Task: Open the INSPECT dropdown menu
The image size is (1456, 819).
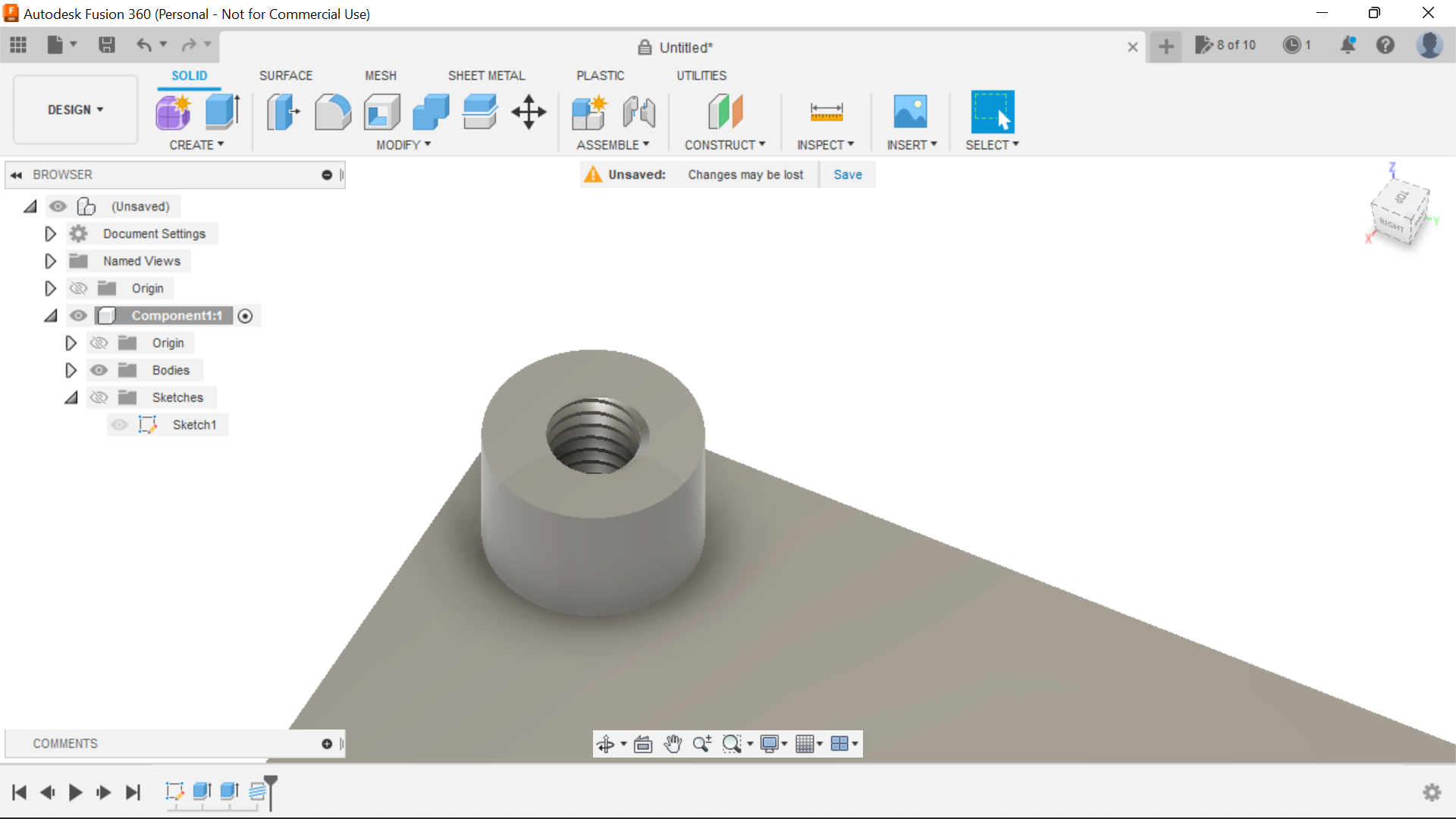Action: coord(825,145)
